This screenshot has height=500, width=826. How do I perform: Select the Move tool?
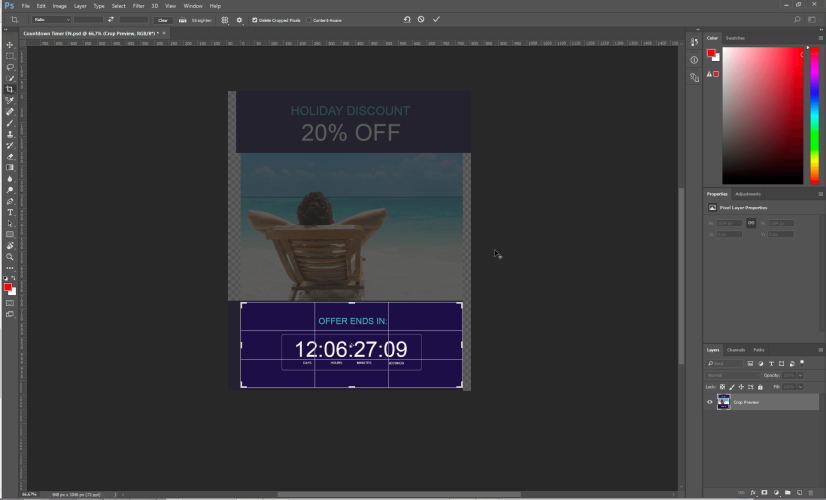click(10, 45)
